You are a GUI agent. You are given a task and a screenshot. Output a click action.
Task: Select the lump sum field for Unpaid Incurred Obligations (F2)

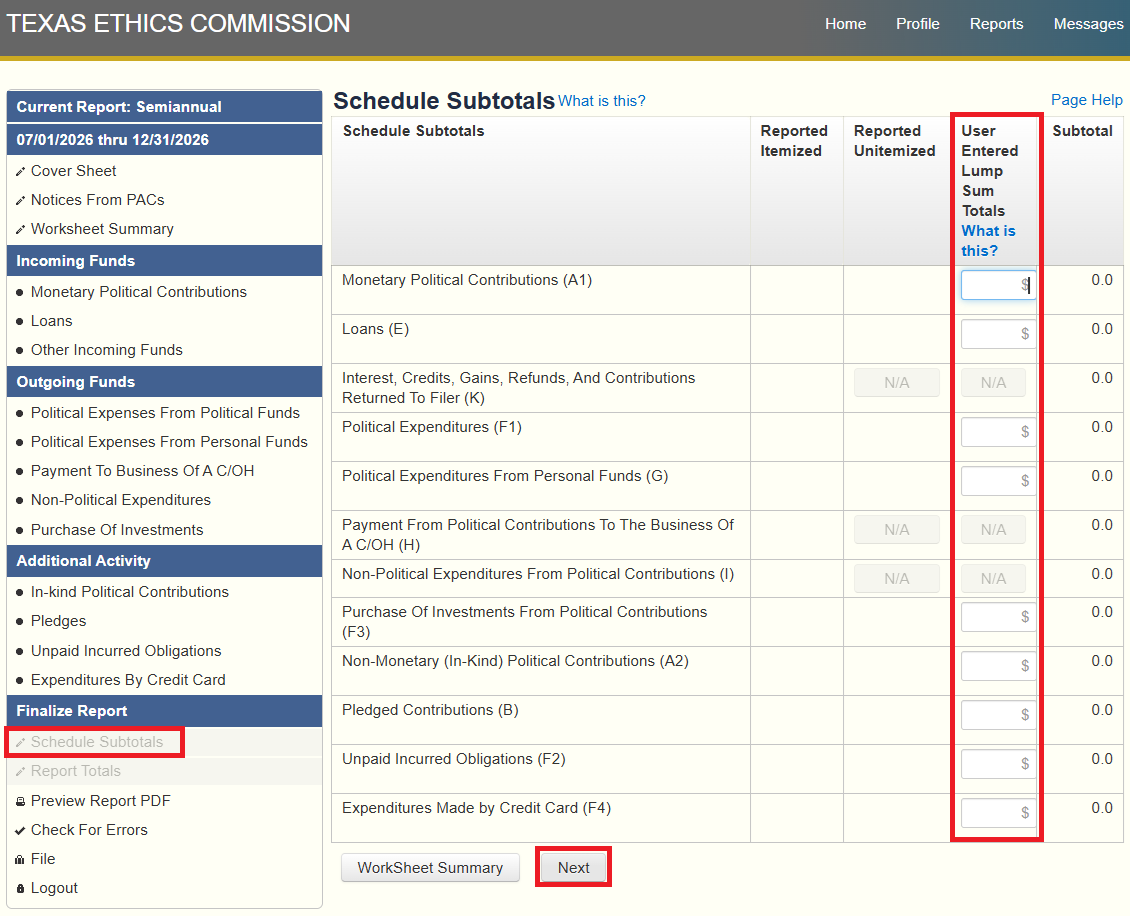[x=998, y=764]
